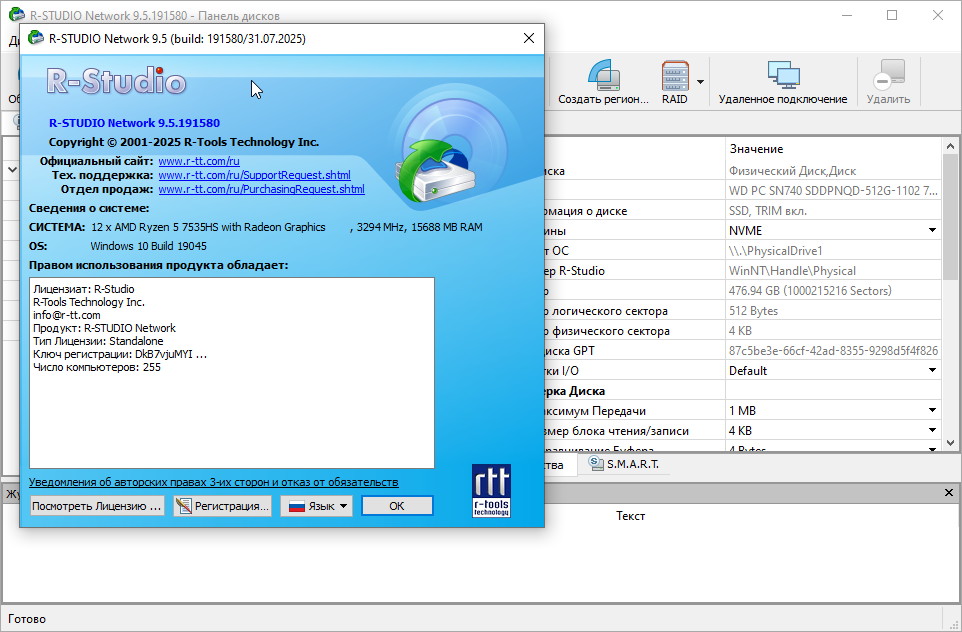This screenshot has height=632, width=962.
Task: Select the WinNT\Handle\Physical value
Action: [792, 271]
